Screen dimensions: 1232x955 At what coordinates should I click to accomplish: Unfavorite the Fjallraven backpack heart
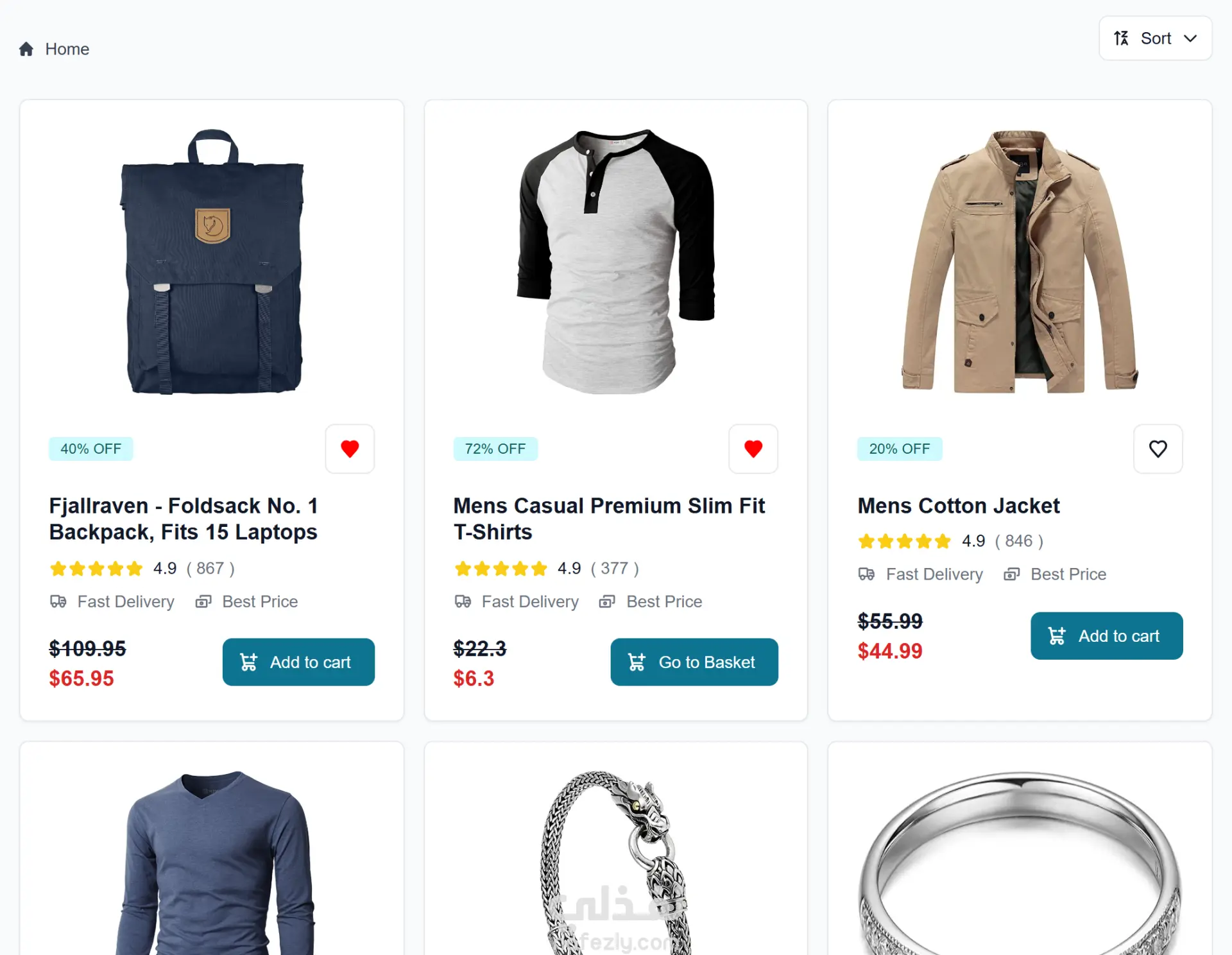click(350, 449)
